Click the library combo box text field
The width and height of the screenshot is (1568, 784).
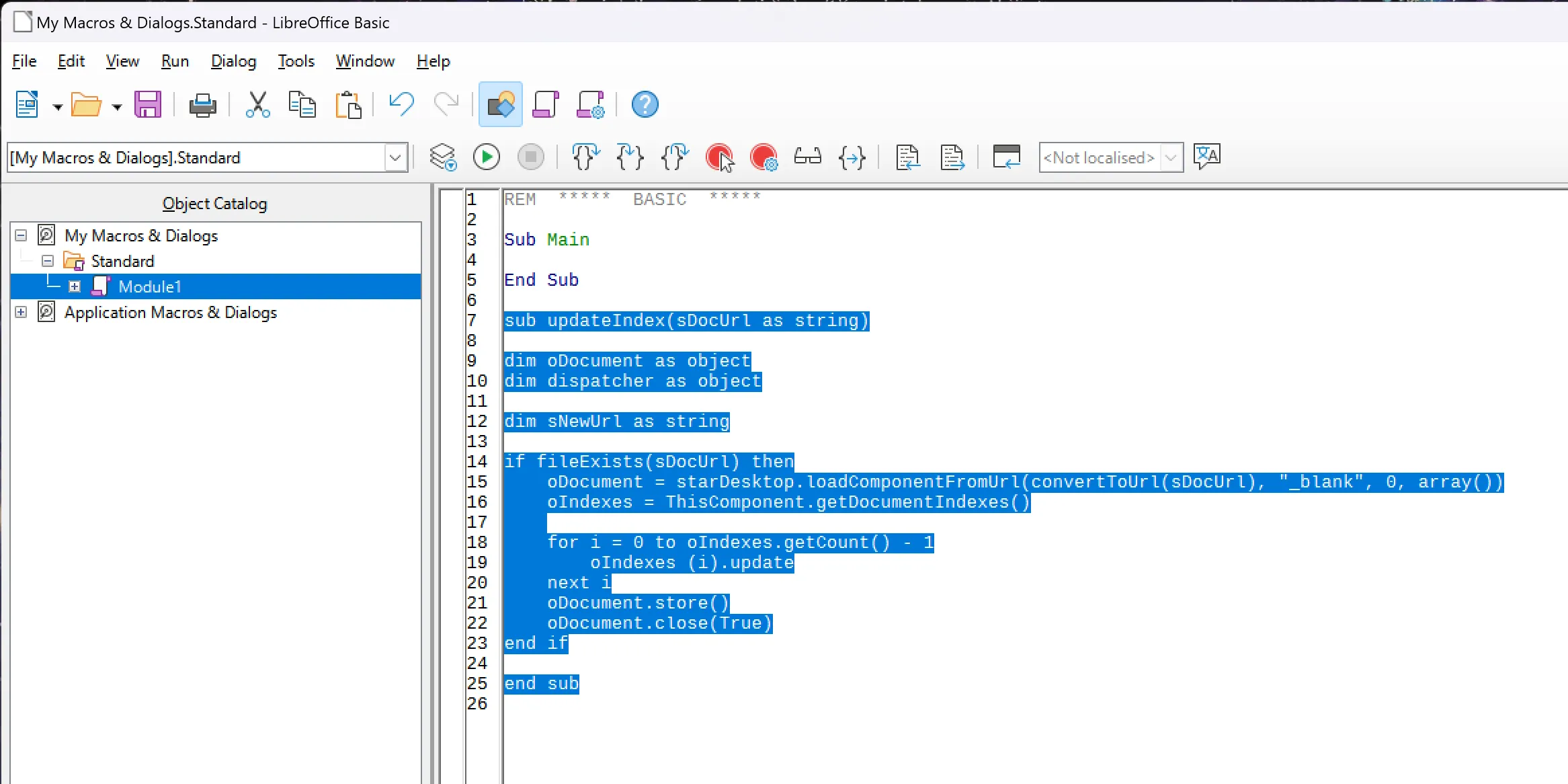196,158
